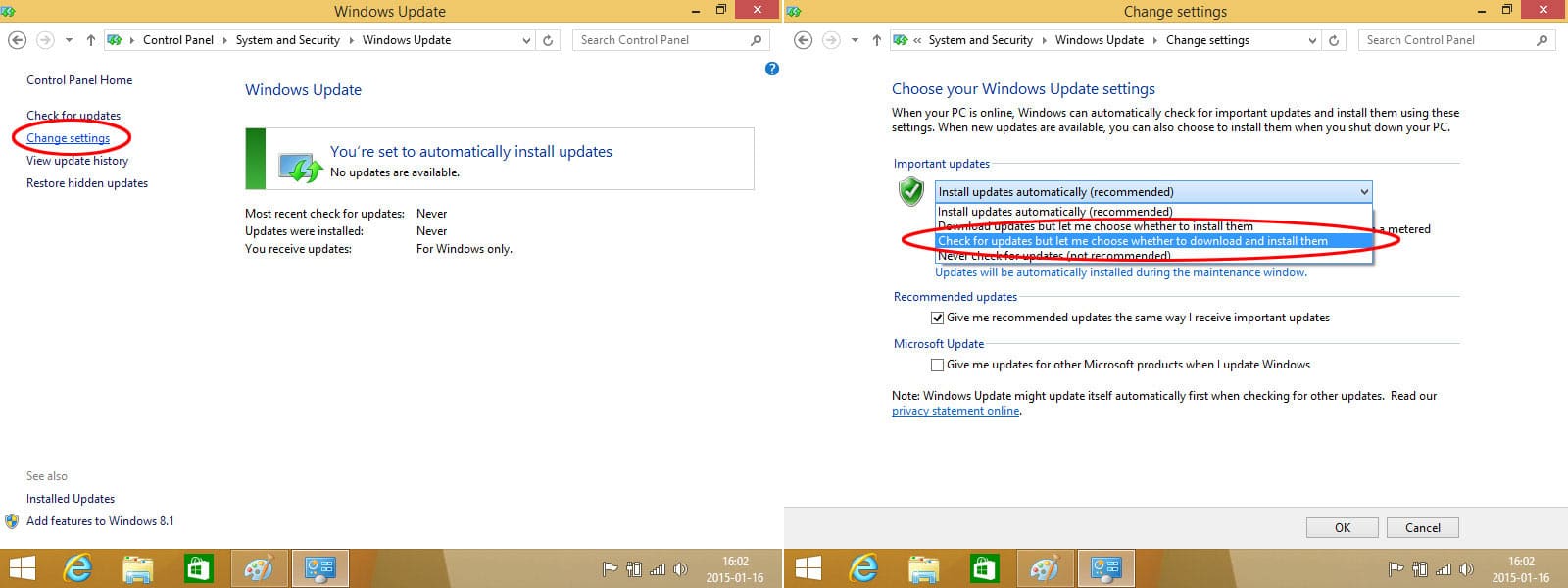
Task: Toggle Give me recommended updates checkbox
Action: pos(937,318)
